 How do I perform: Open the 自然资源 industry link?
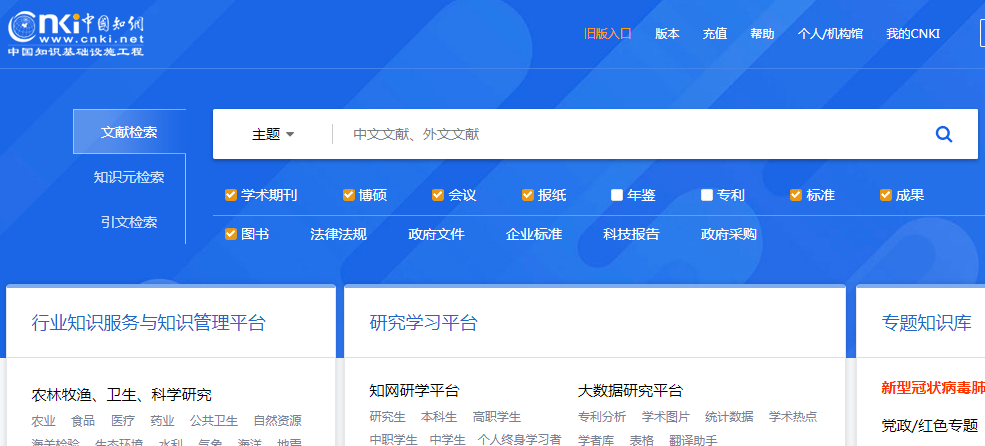(278, 421)
